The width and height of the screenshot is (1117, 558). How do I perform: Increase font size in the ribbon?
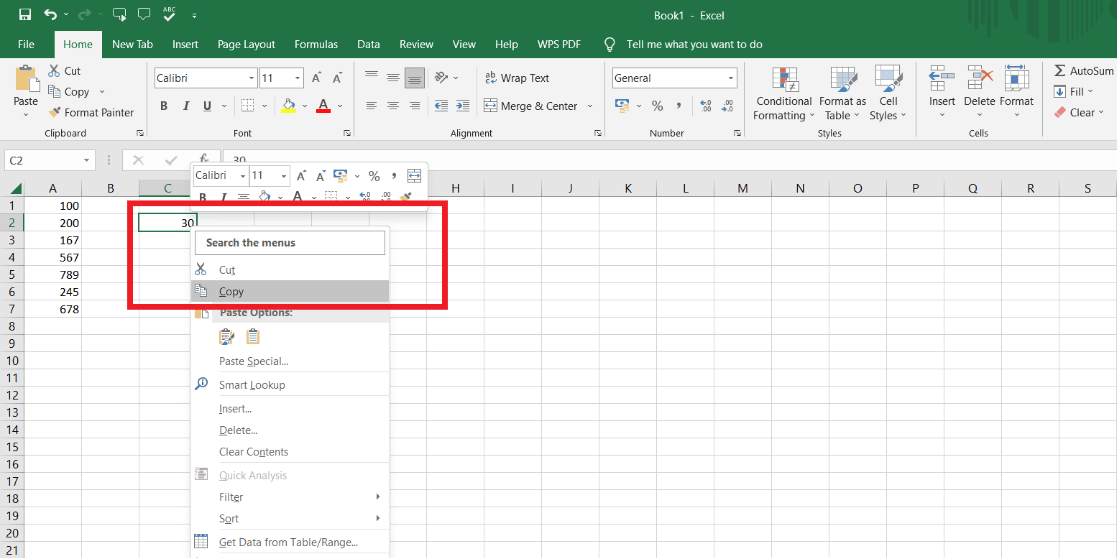point(317,78)
